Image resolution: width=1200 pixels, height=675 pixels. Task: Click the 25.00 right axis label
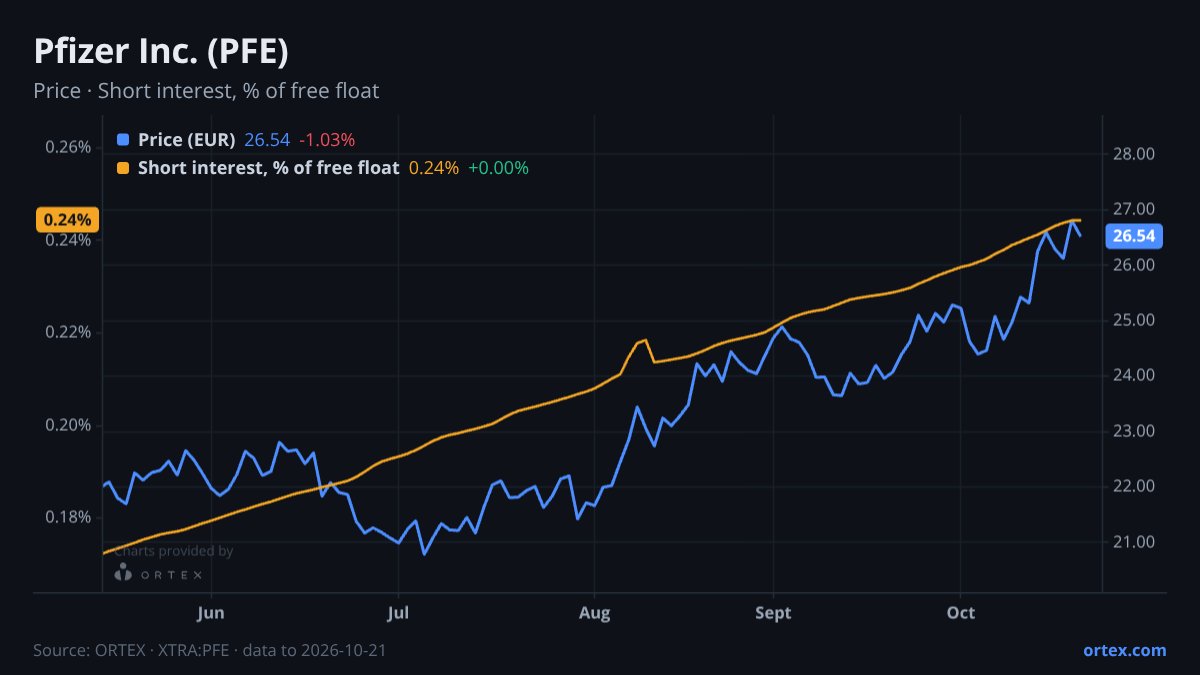tap(1134, 320)
